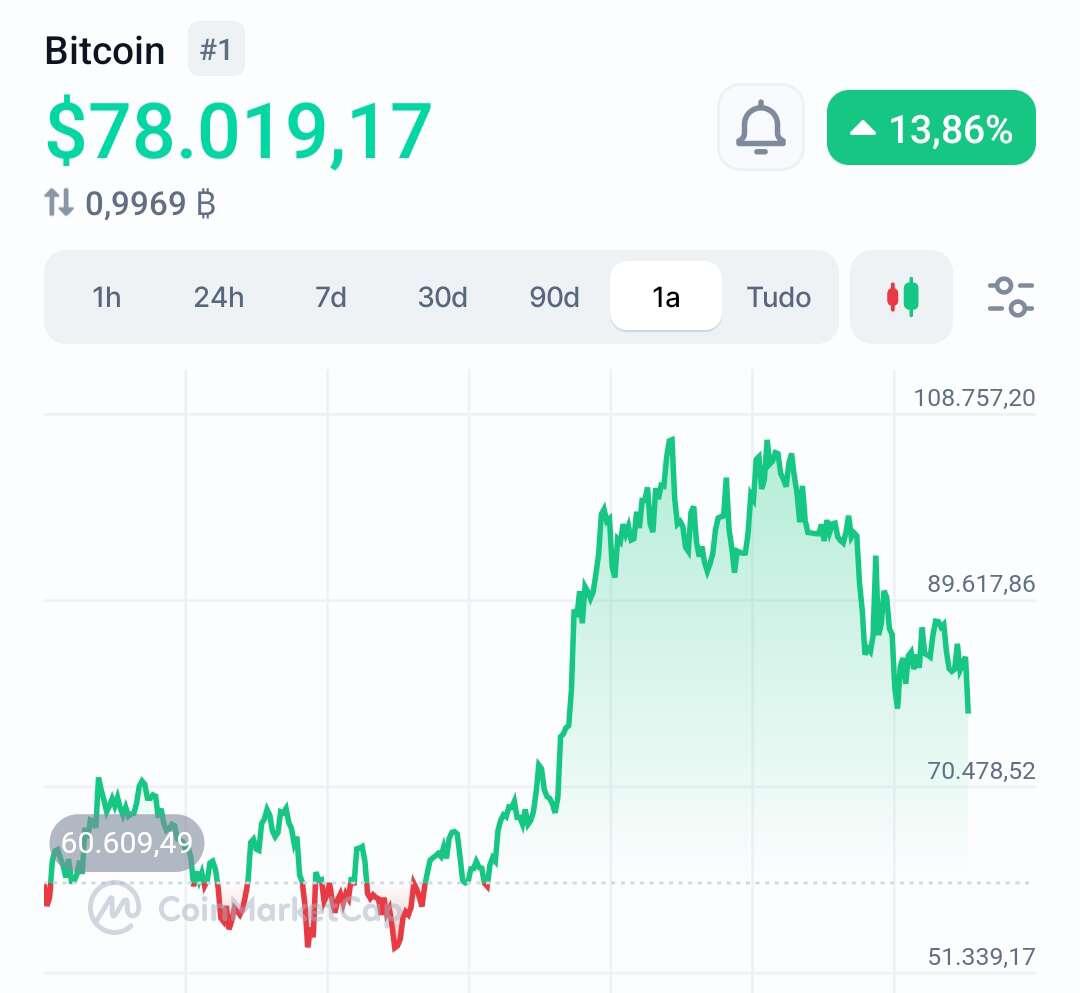Select the 7d timeframe

click(x=331, y=297)
